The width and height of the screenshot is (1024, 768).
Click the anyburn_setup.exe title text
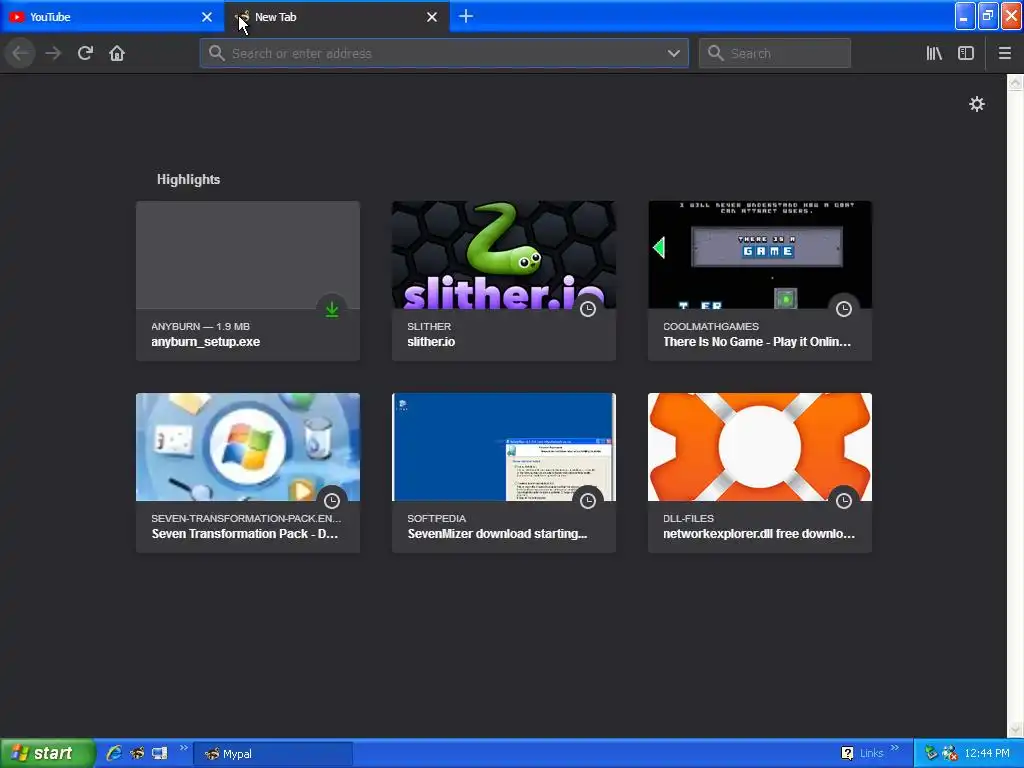tap(206, 342)
